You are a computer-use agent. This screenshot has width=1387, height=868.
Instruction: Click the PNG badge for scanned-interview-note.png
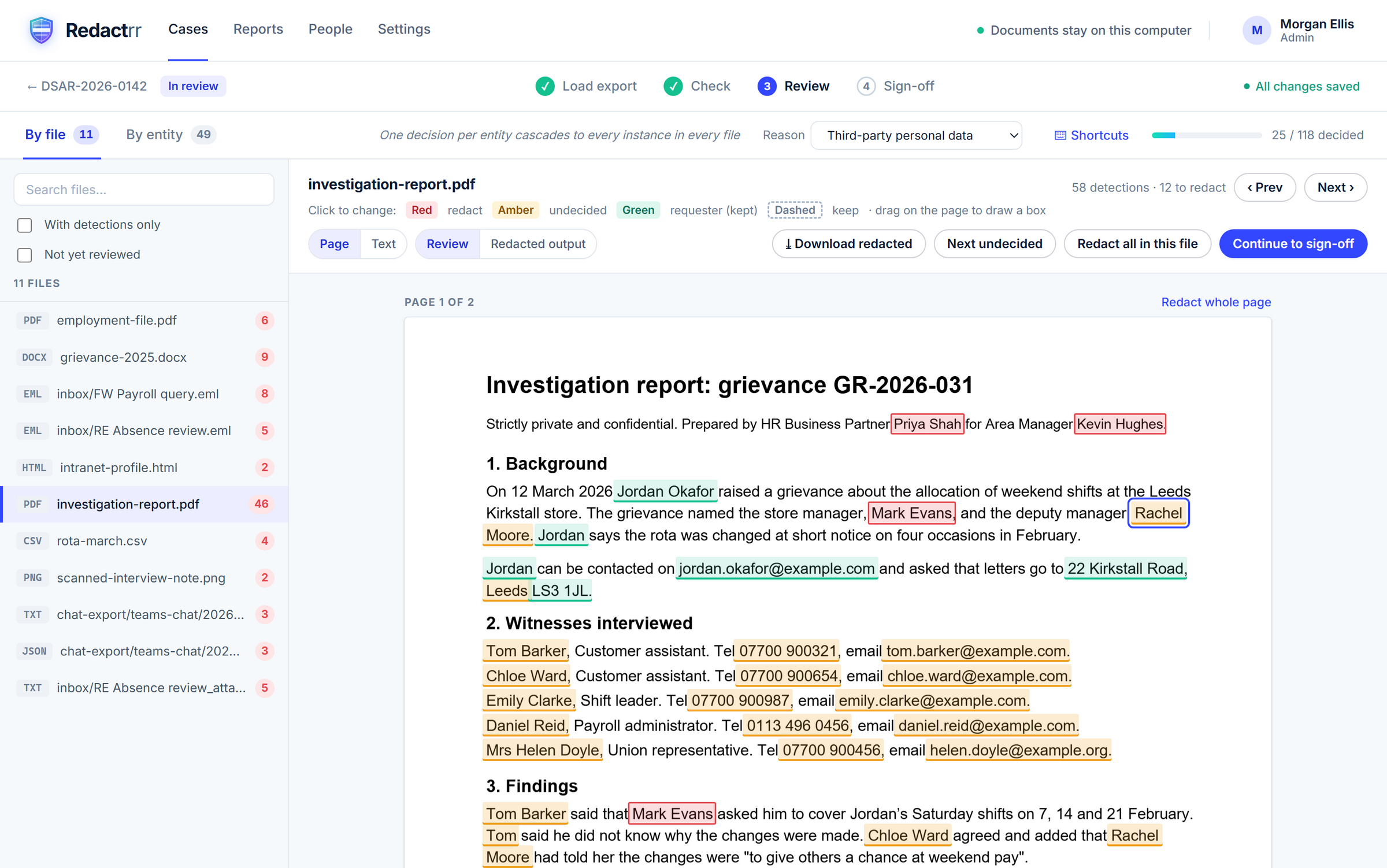32,578
